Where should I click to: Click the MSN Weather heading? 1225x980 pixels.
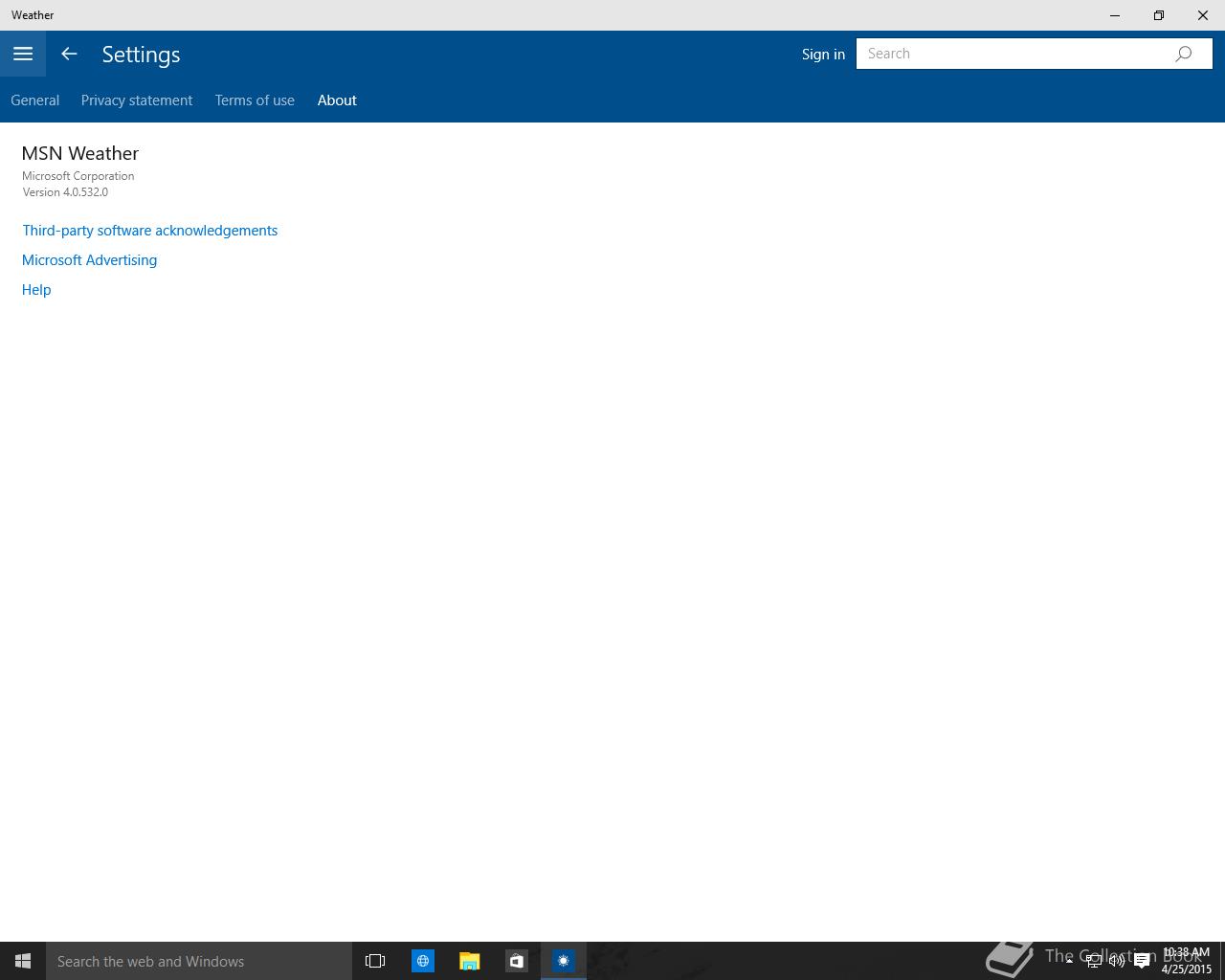click(80, 153)
